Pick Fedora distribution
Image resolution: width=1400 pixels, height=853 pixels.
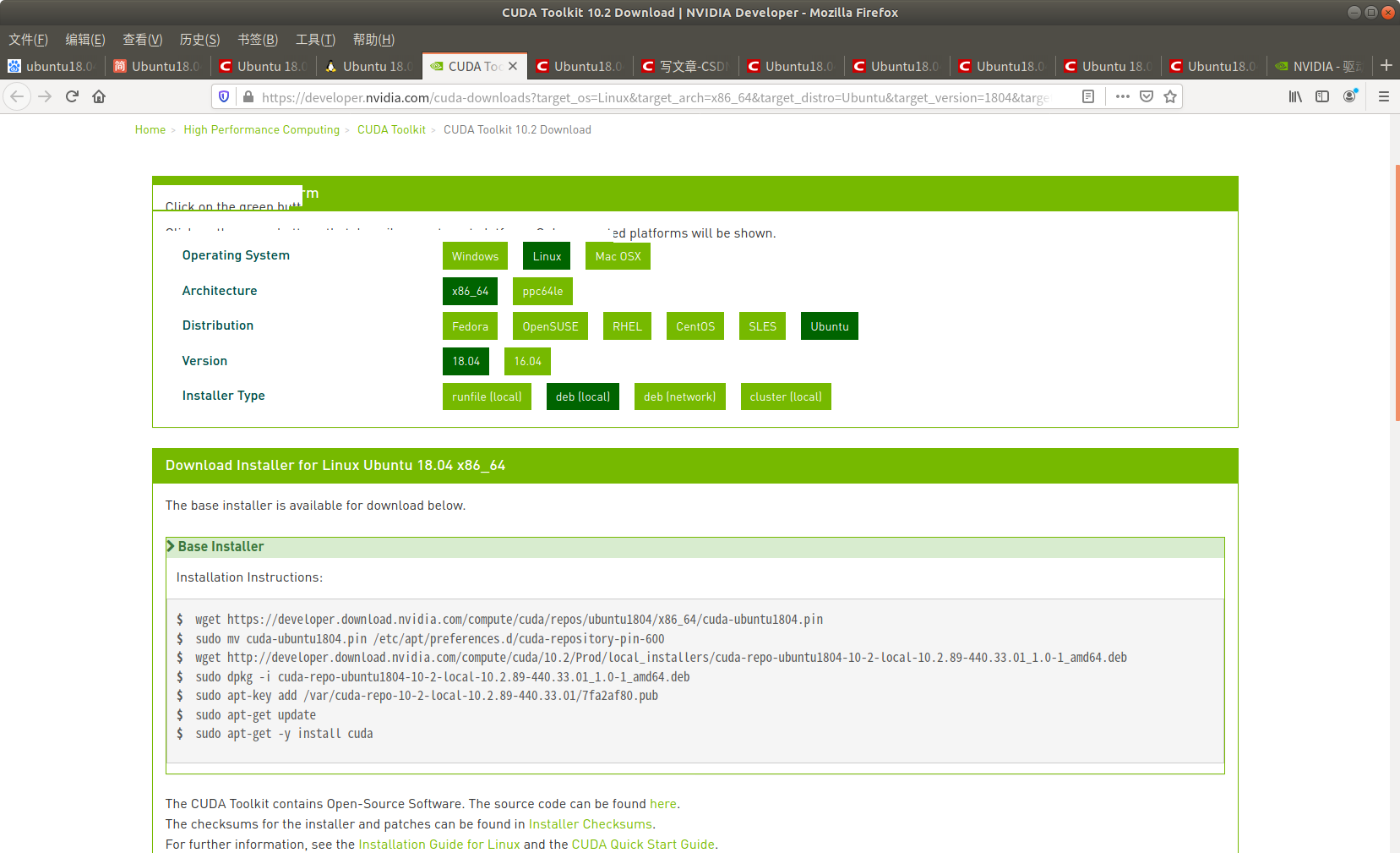(470, 326)
